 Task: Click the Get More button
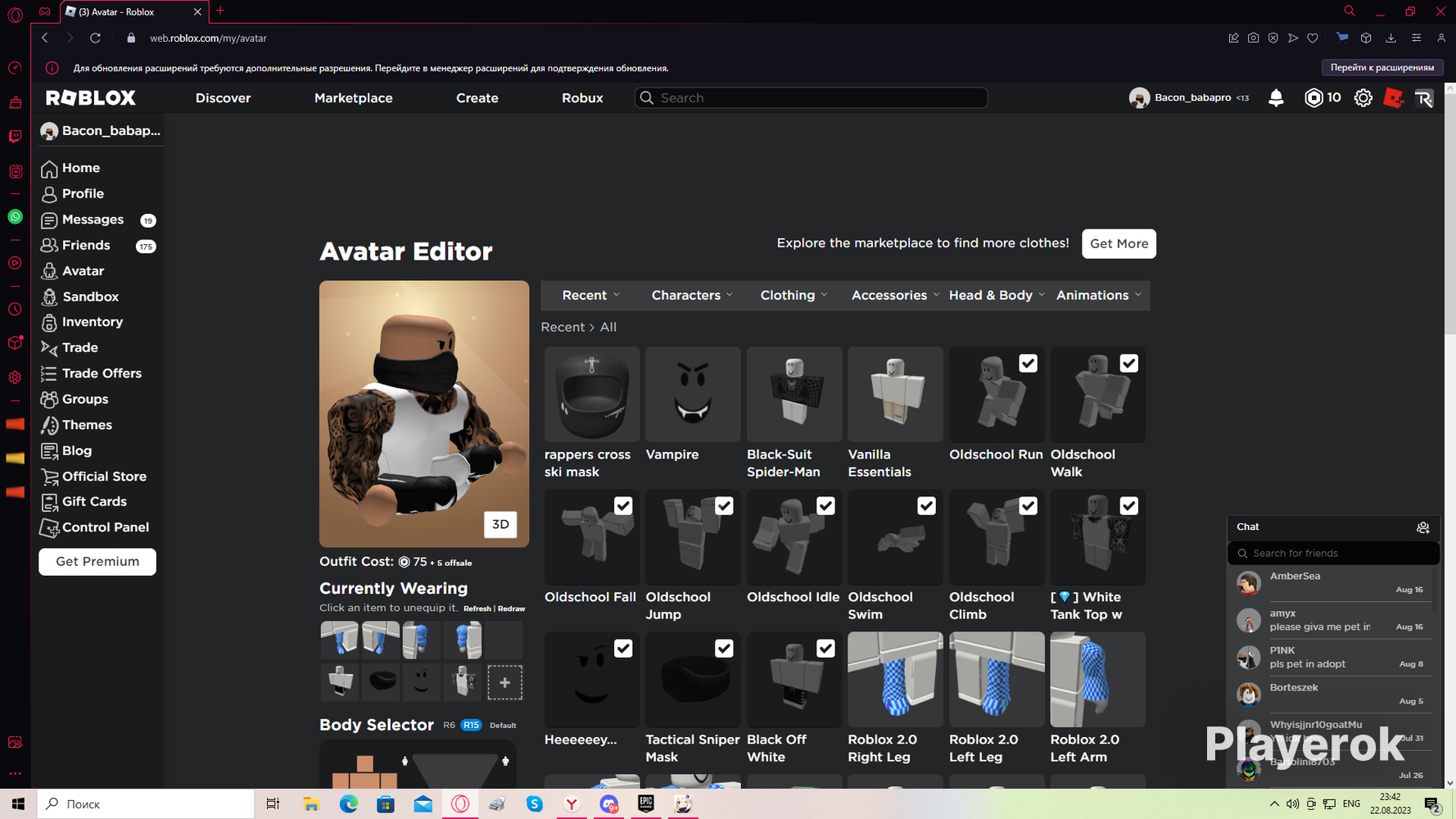click(x=1119, y=244)
